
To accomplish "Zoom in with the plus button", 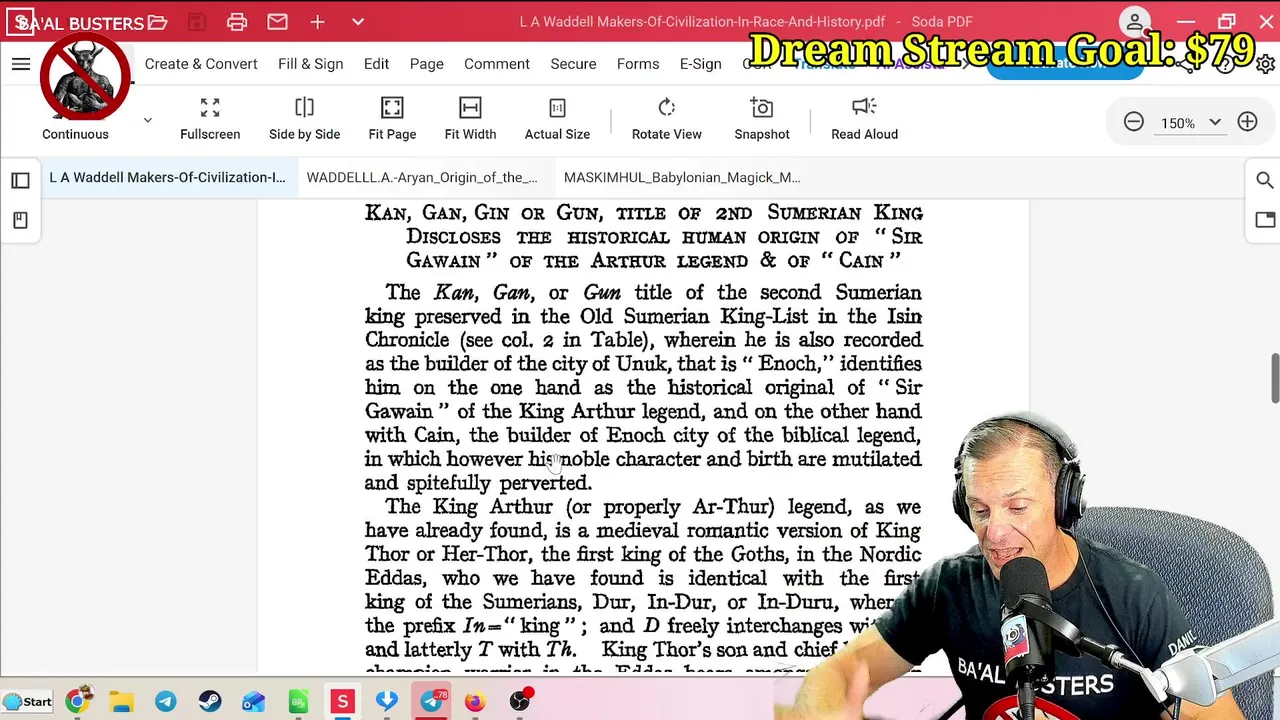I will point(1247,122).
